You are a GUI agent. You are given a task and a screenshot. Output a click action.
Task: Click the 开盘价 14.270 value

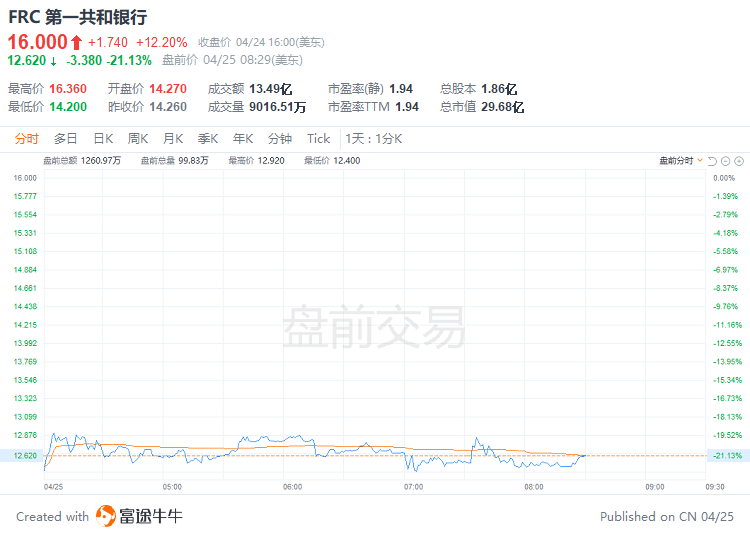168,89
